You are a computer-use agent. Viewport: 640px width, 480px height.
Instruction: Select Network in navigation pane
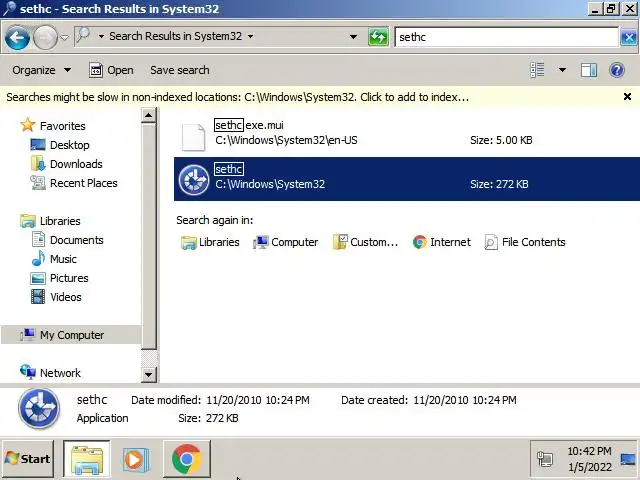pyautogui.click(x=60, y=373)
